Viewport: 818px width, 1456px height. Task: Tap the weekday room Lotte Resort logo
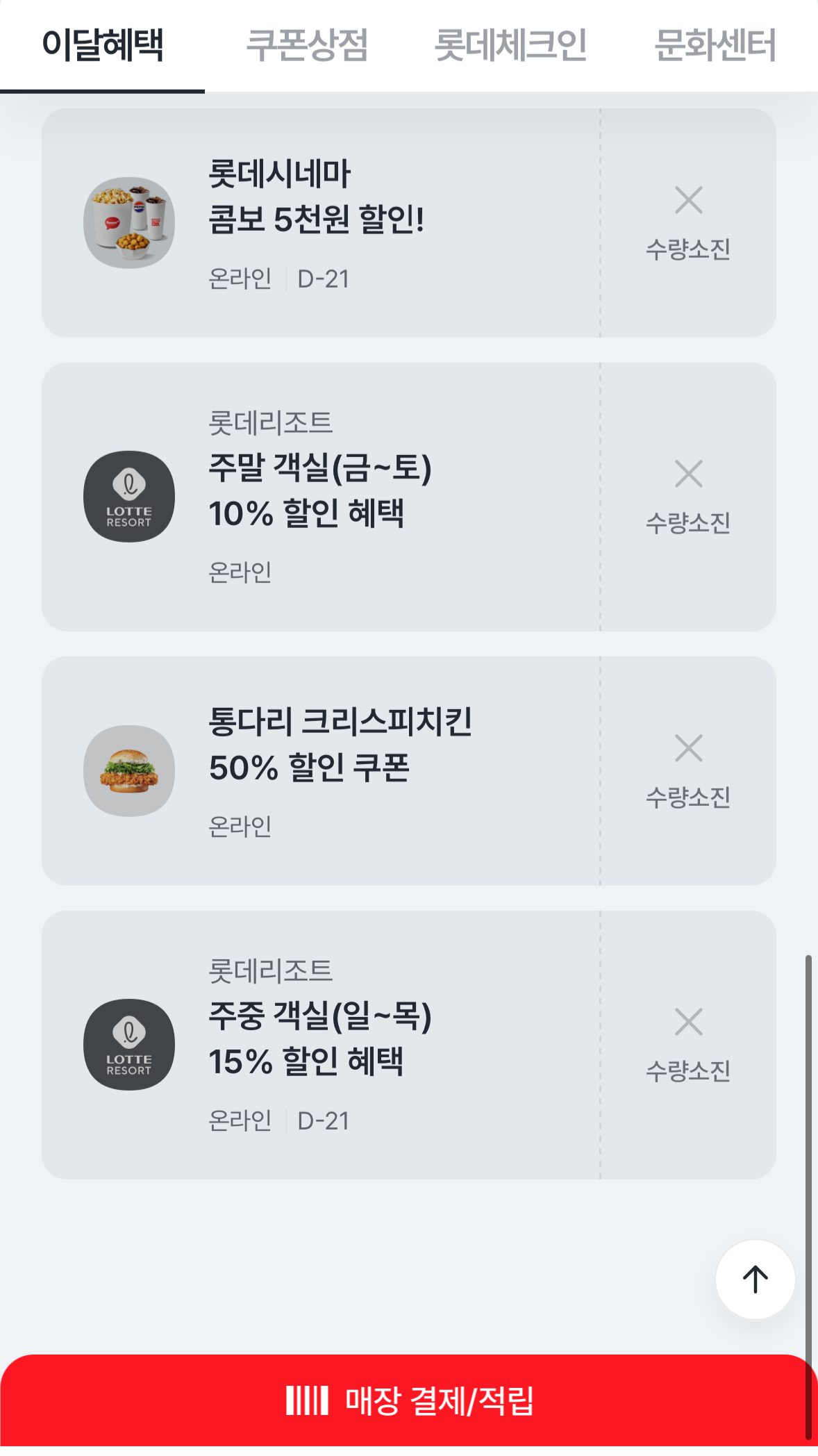[x=129, y=1044]
